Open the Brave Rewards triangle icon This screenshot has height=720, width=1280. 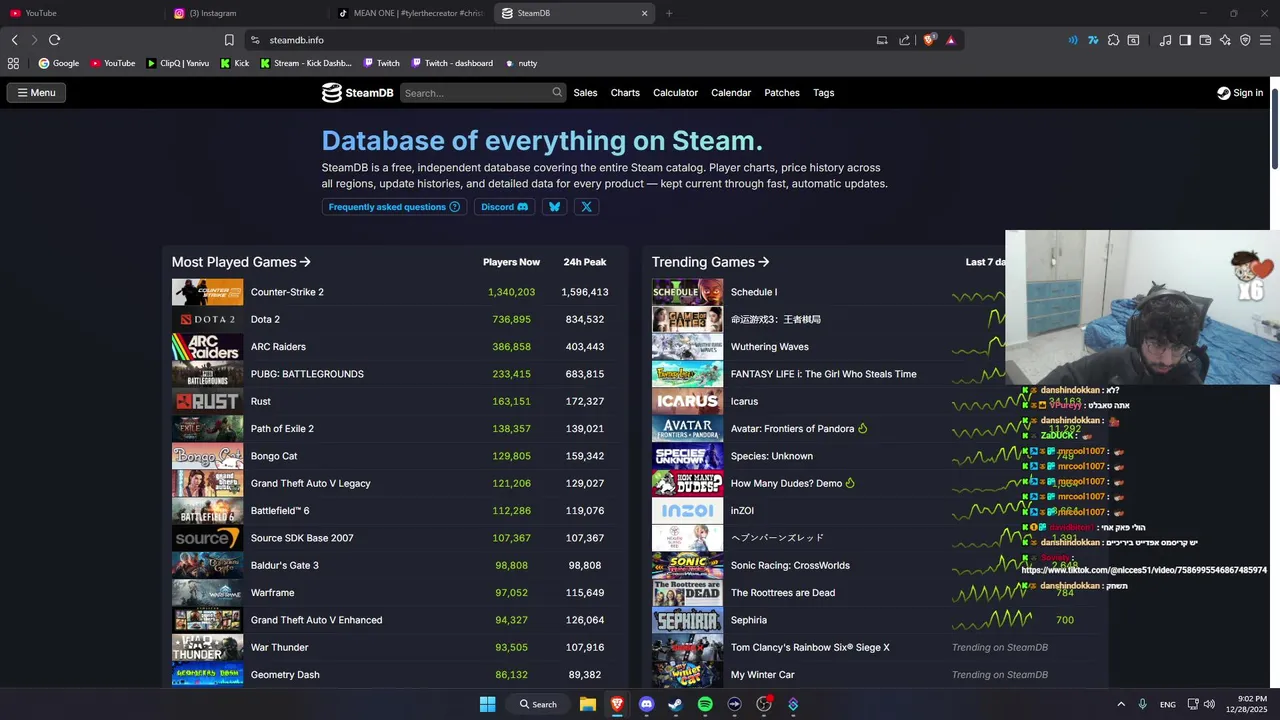(951, 40)
